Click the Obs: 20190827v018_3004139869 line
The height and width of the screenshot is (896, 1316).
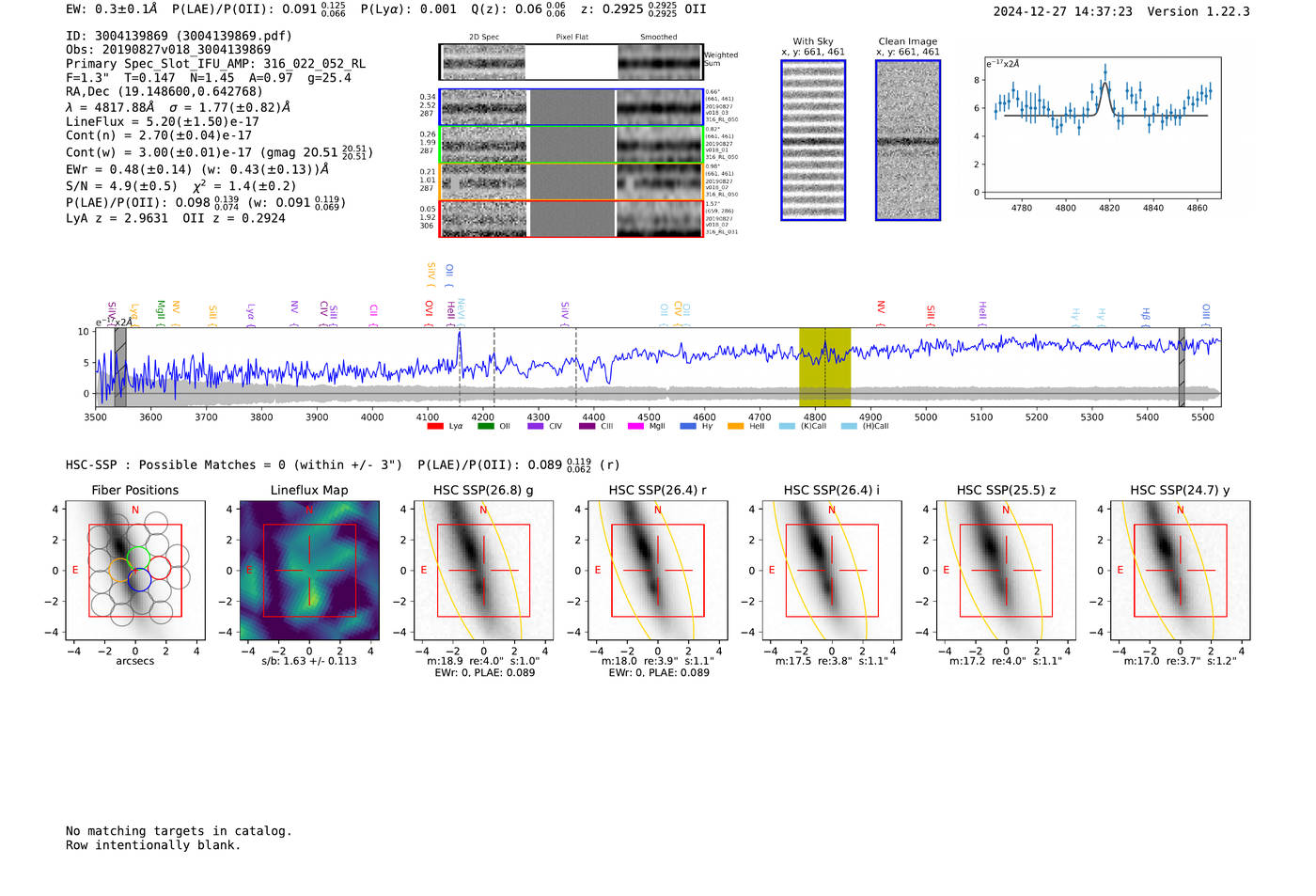click(x=168, y=50)
